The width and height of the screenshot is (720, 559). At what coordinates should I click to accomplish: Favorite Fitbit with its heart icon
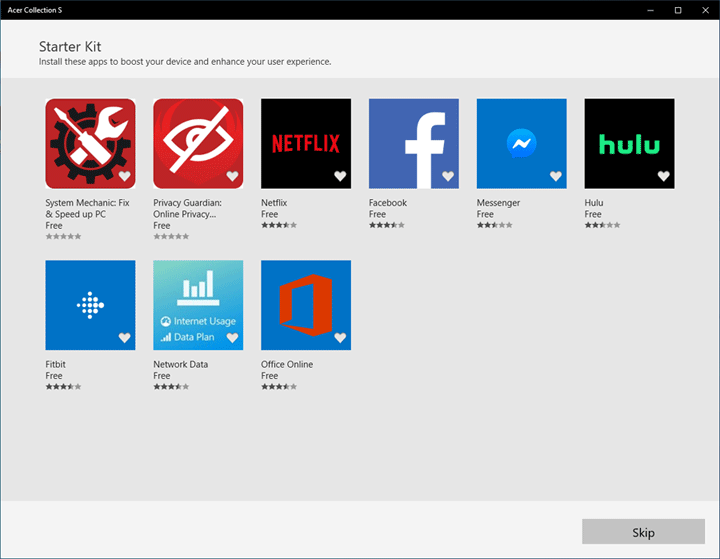coord(124,338)
